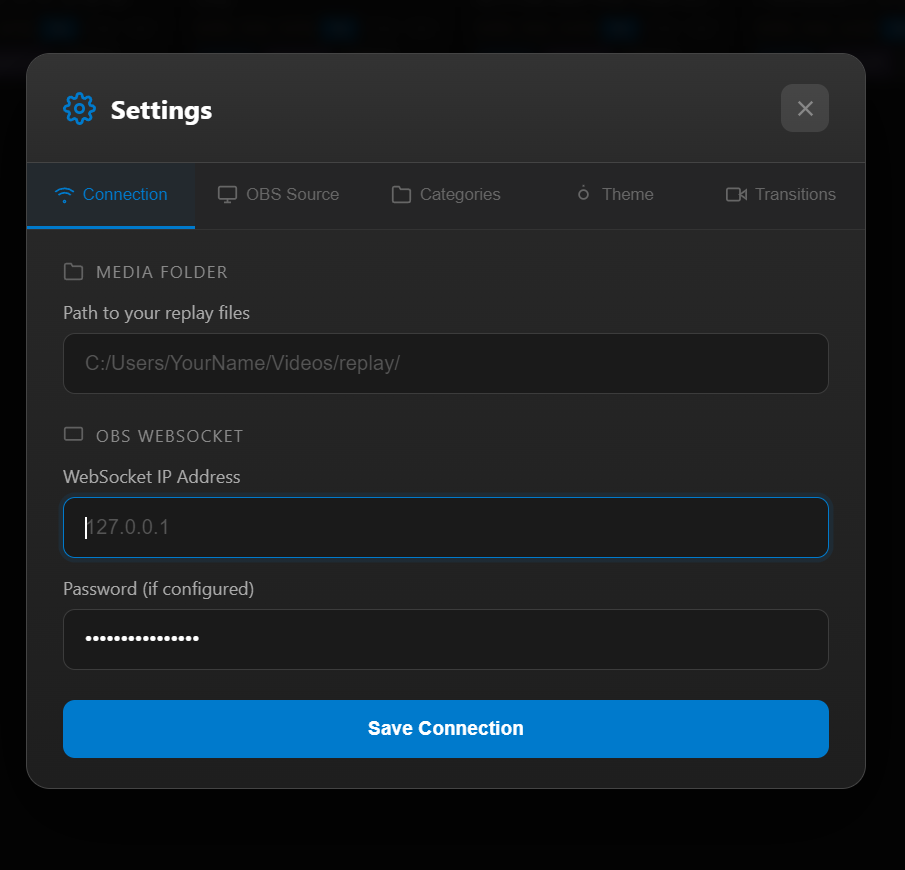Click the Settings gear icon
This screenshot has width=905, height=870.
(79, 109)
